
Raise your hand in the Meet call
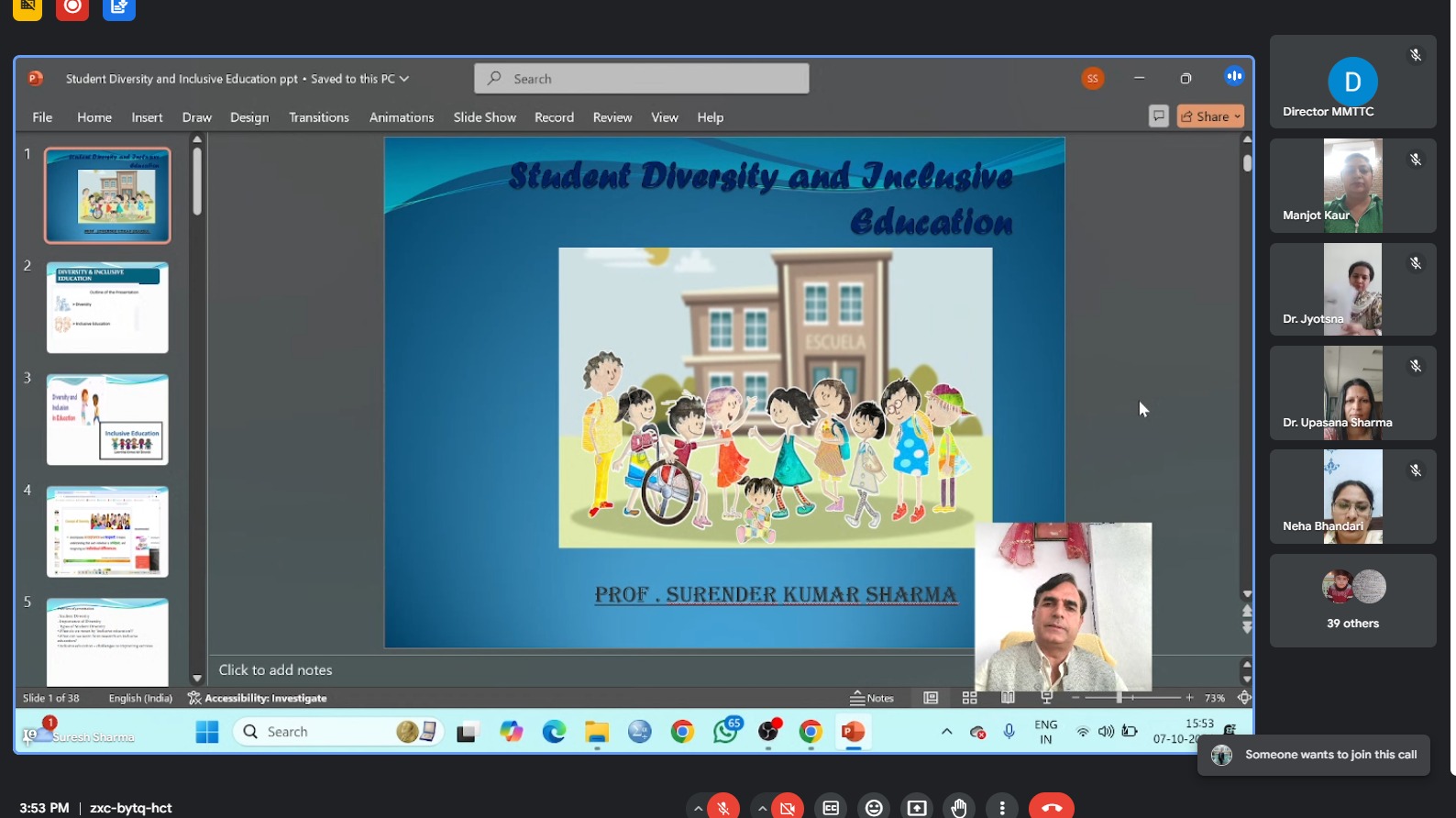pos(959,807)
